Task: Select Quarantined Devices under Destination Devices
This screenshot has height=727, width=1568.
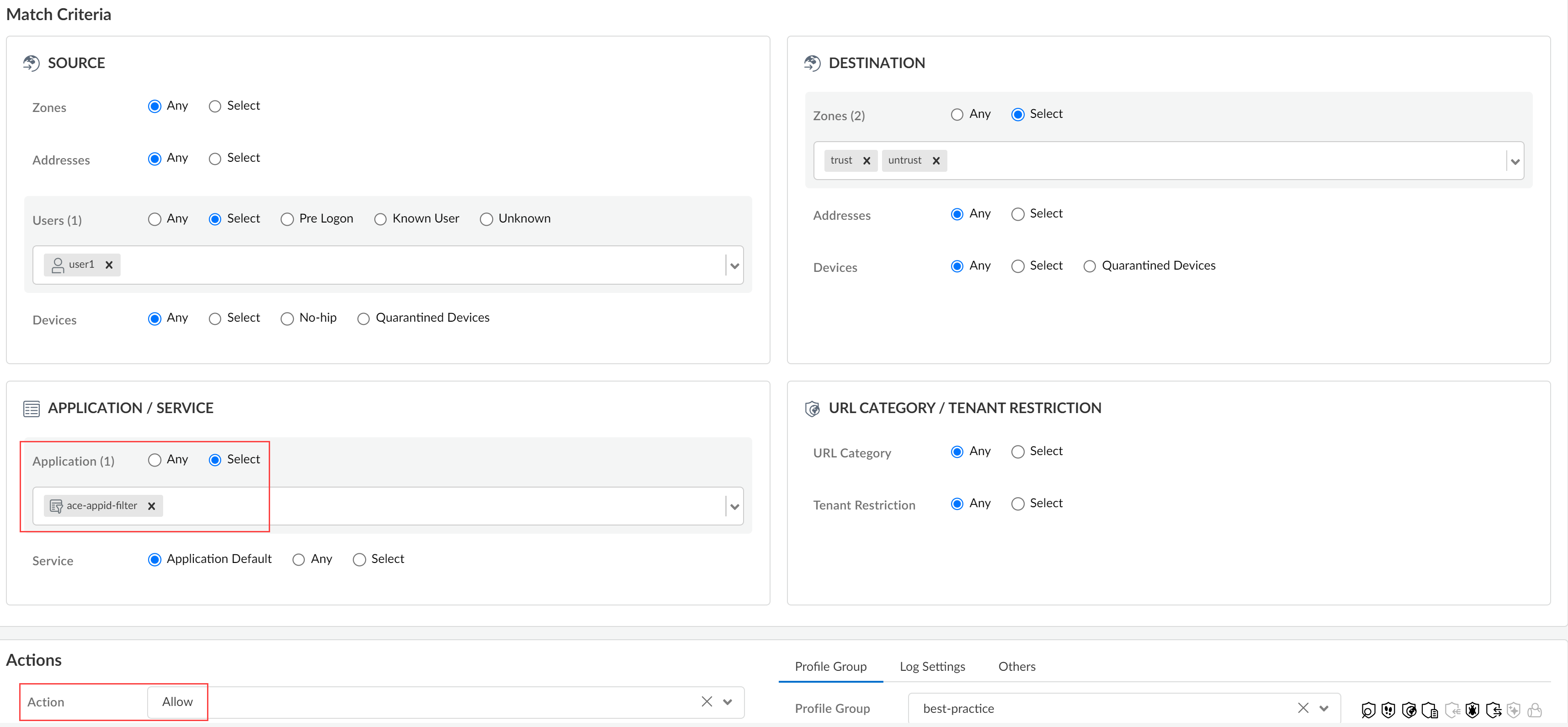Action: tap(1090, 266)
